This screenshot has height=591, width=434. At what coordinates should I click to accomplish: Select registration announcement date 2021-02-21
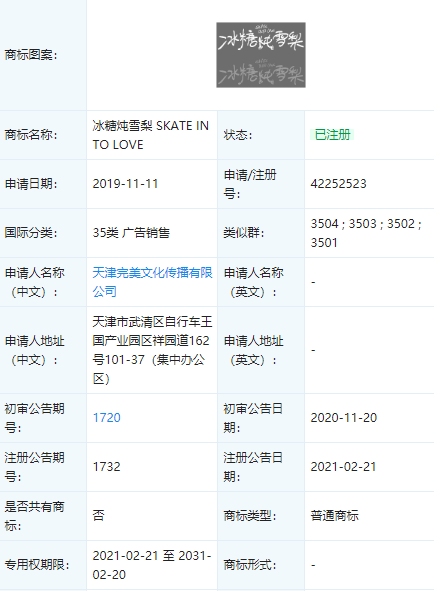pos(344,467)
